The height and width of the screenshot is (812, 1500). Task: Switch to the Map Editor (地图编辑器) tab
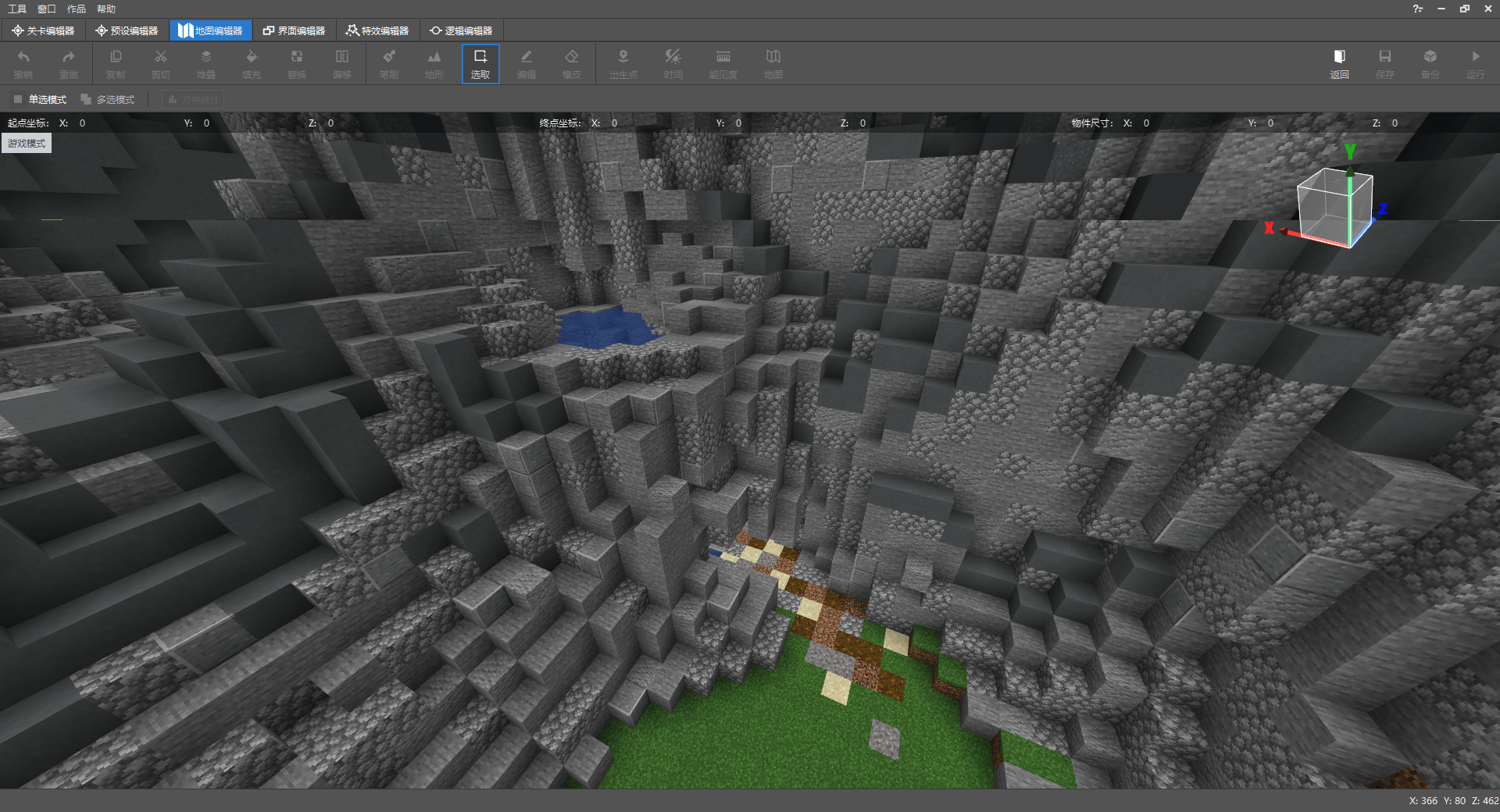point(211,30)
